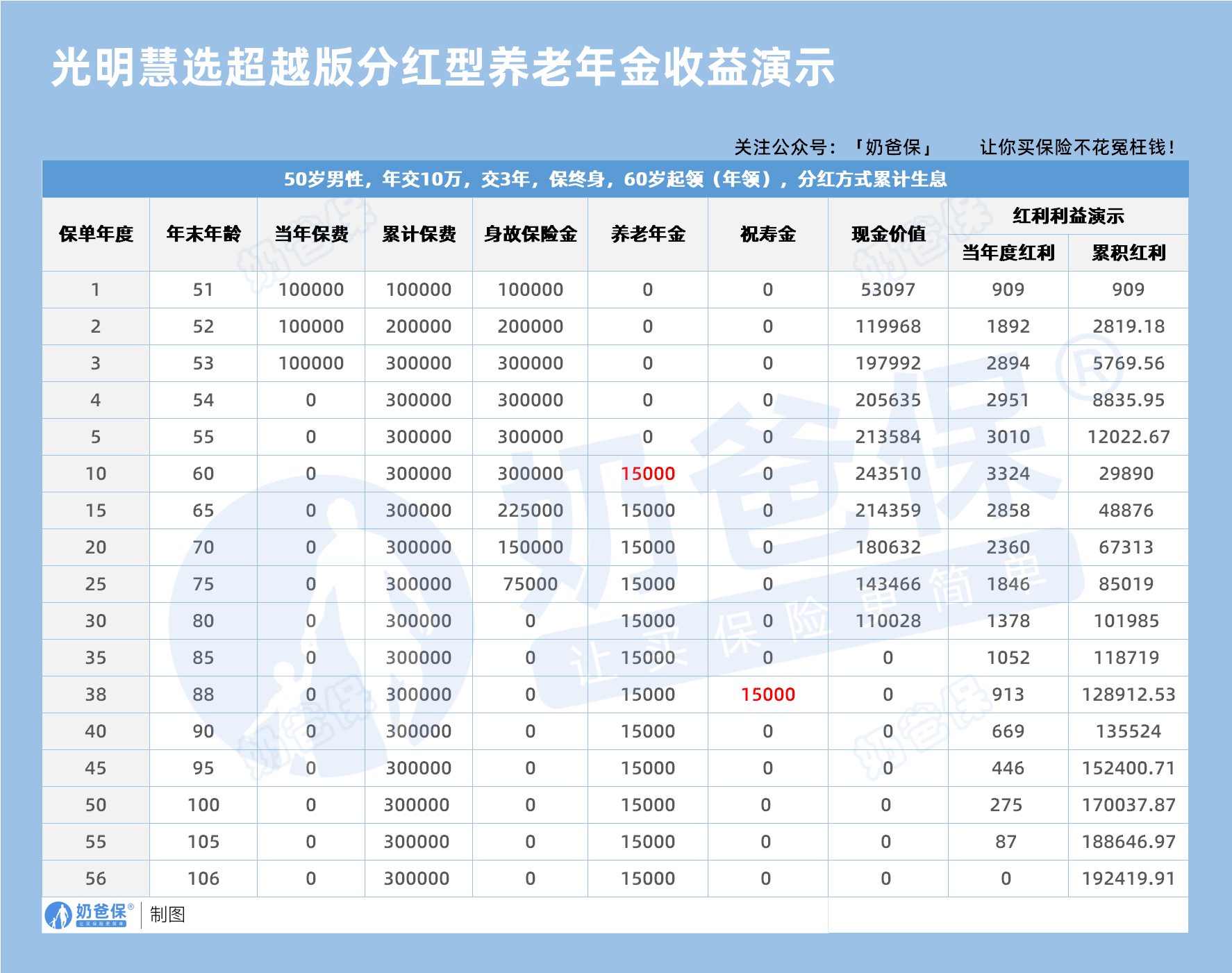1232x973 pixels.
Task: Switch to the 现金价值 column header
Action: tap(888, 233)
